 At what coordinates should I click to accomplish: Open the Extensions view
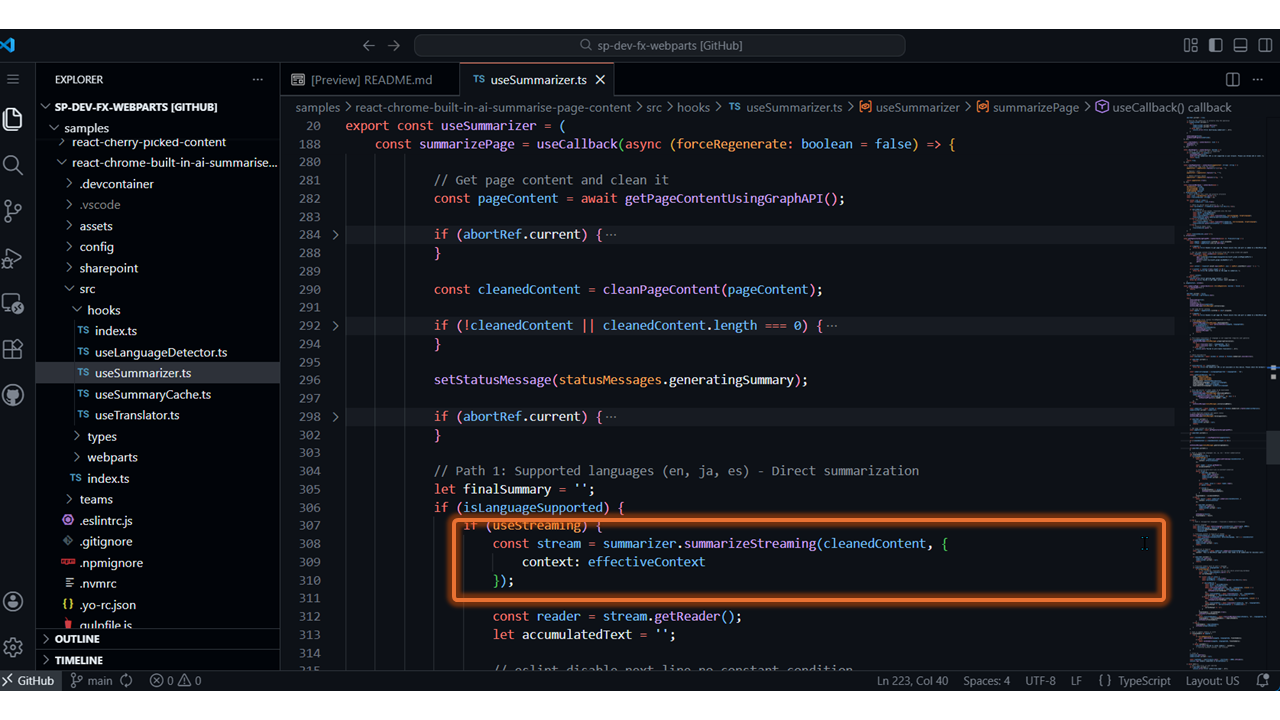coord(13,349)
